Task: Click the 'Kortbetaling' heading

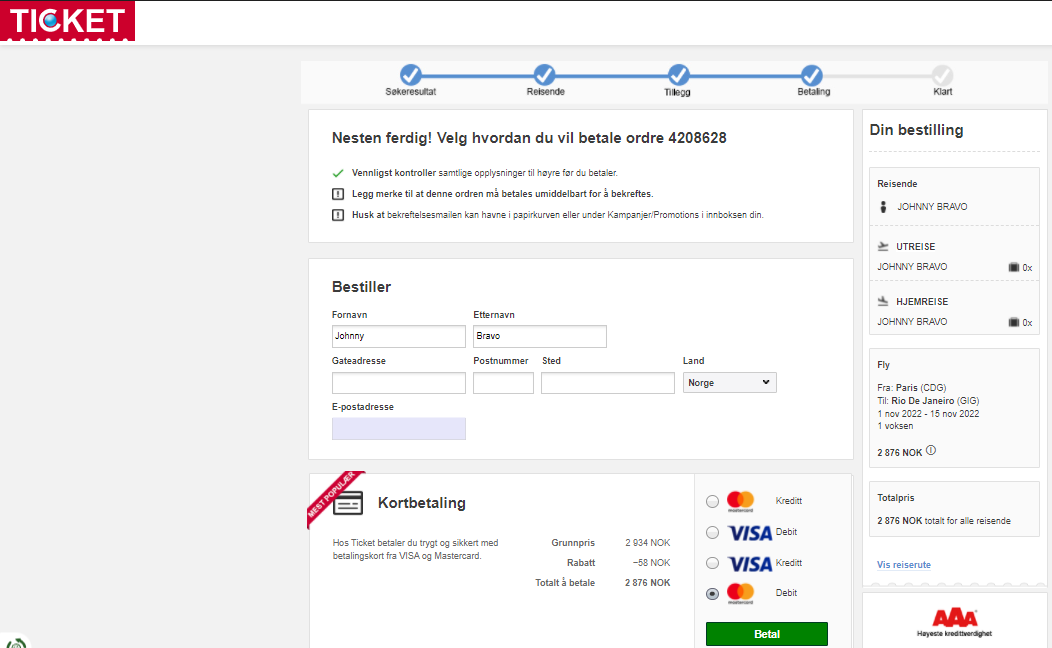Action: (421, 503)
